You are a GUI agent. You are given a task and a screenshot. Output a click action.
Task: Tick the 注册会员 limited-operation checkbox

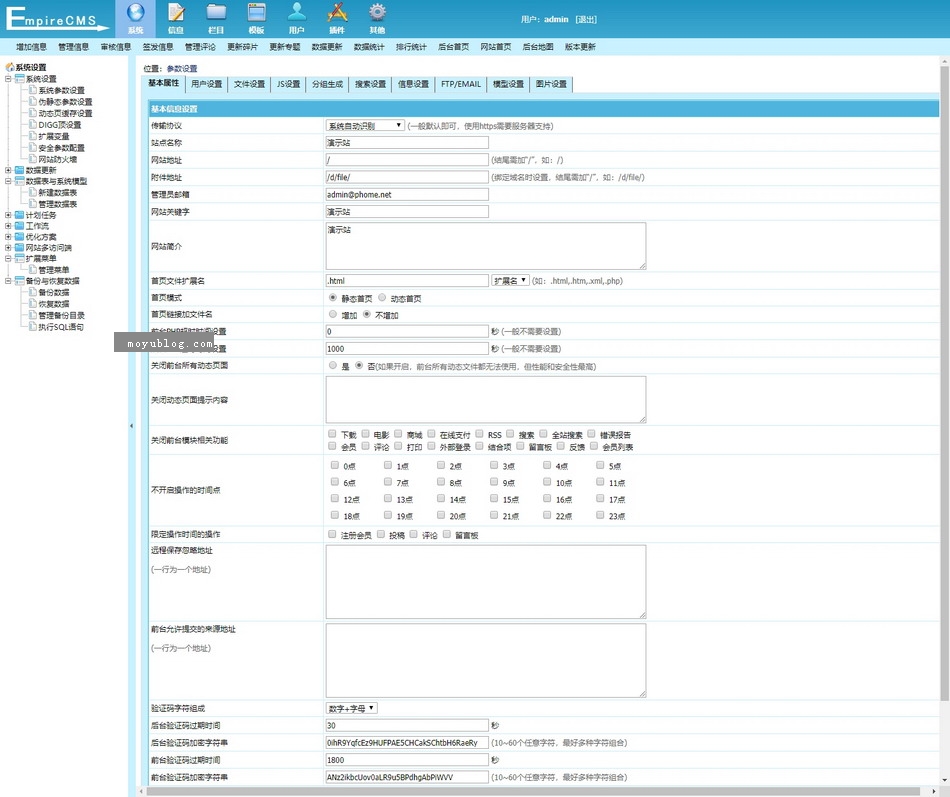point(332,534)
